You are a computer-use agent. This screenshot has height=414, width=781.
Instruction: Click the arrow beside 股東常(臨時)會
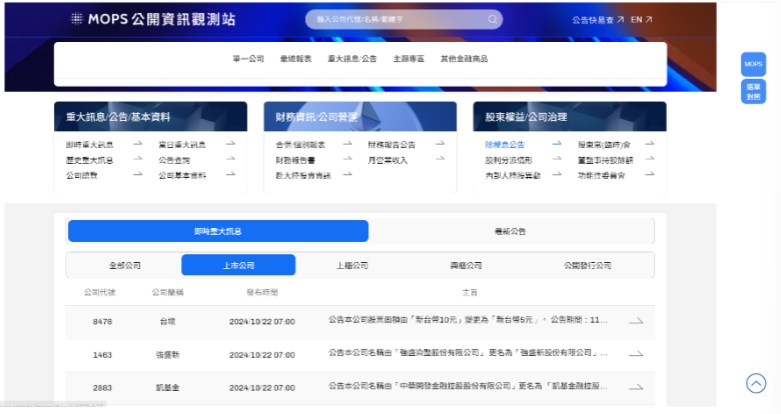click(650, 143)
